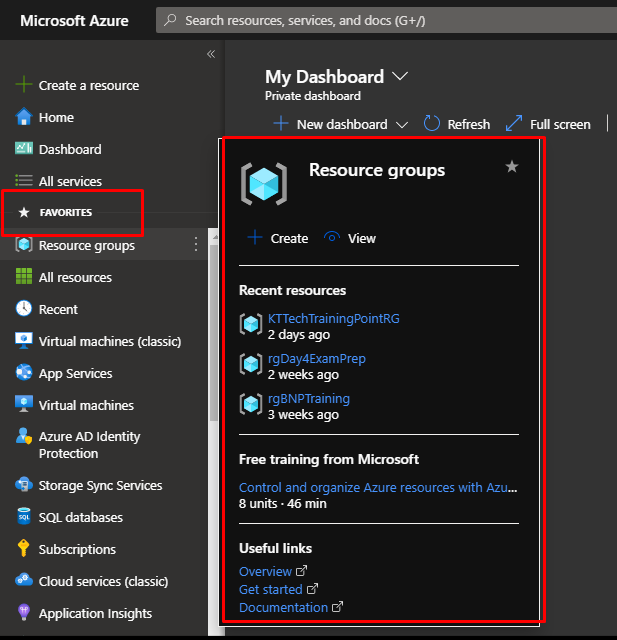Click the Documentation link under Useful links
617x640 pixels.
point(283,607)
